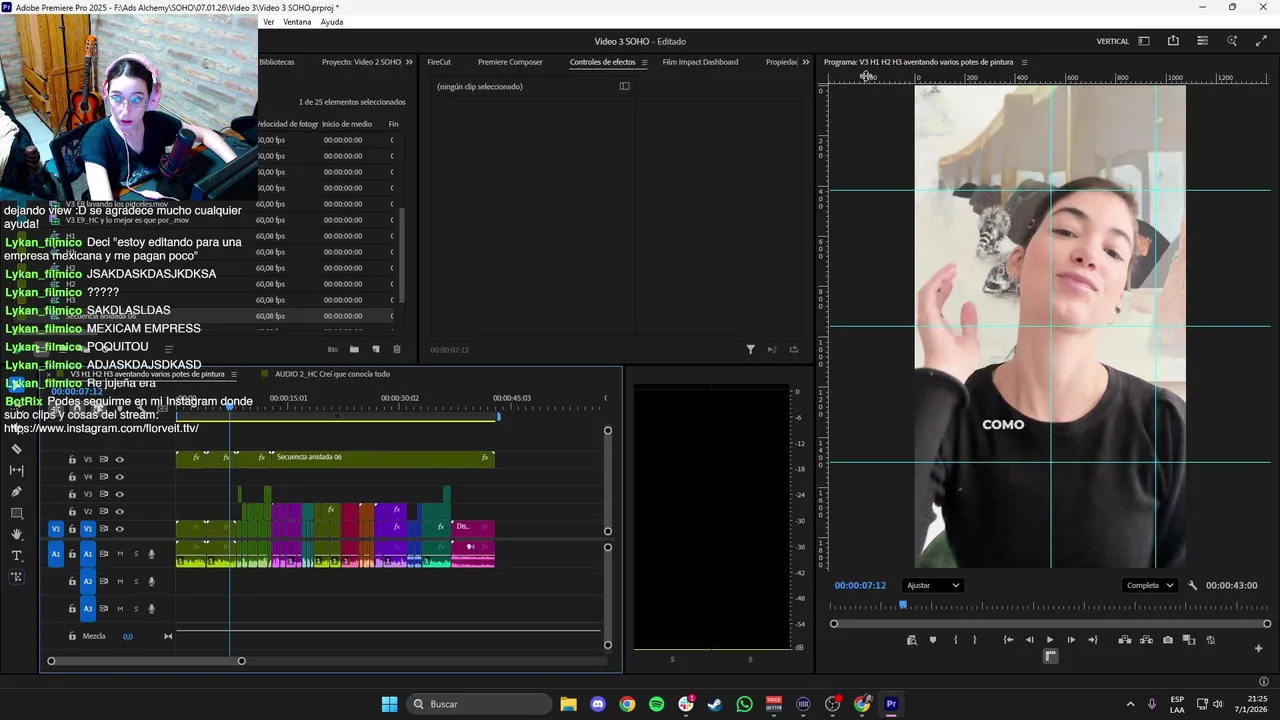The image size is (1280, 720).
Task: Open the button editor plus icon
Action: coord(1258,648)
